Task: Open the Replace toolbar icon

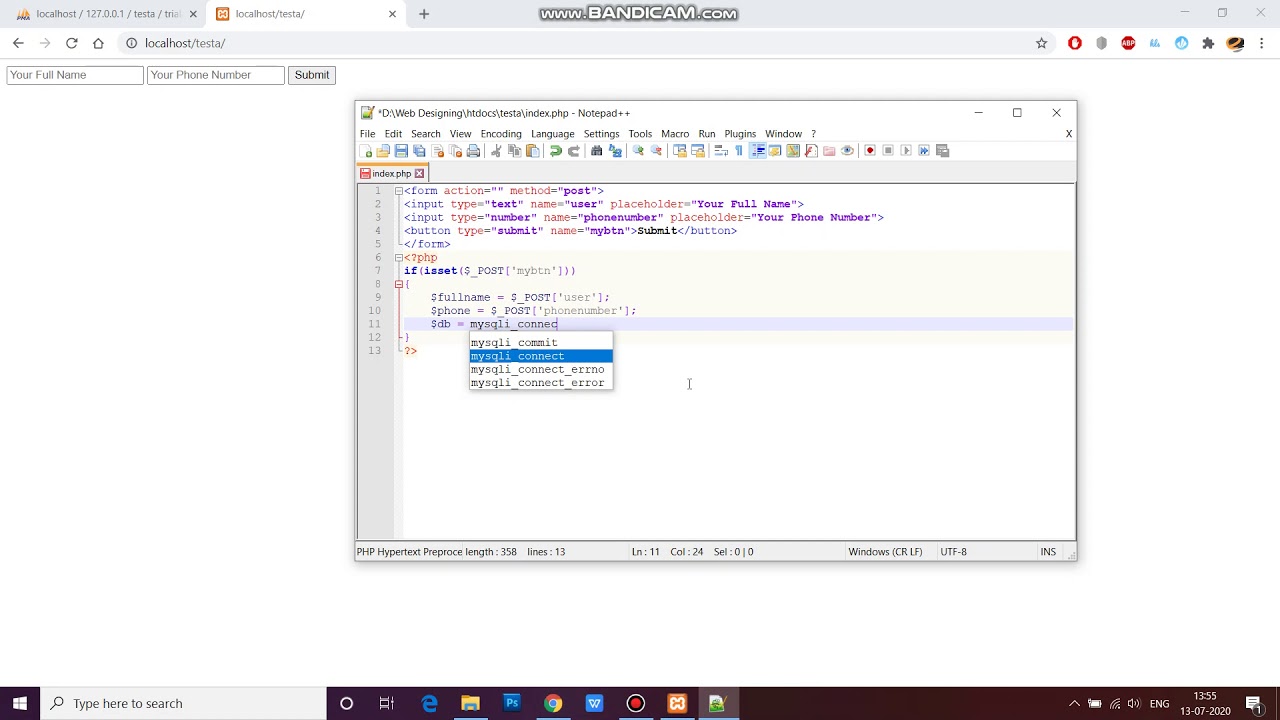Action: coord(615,151)
